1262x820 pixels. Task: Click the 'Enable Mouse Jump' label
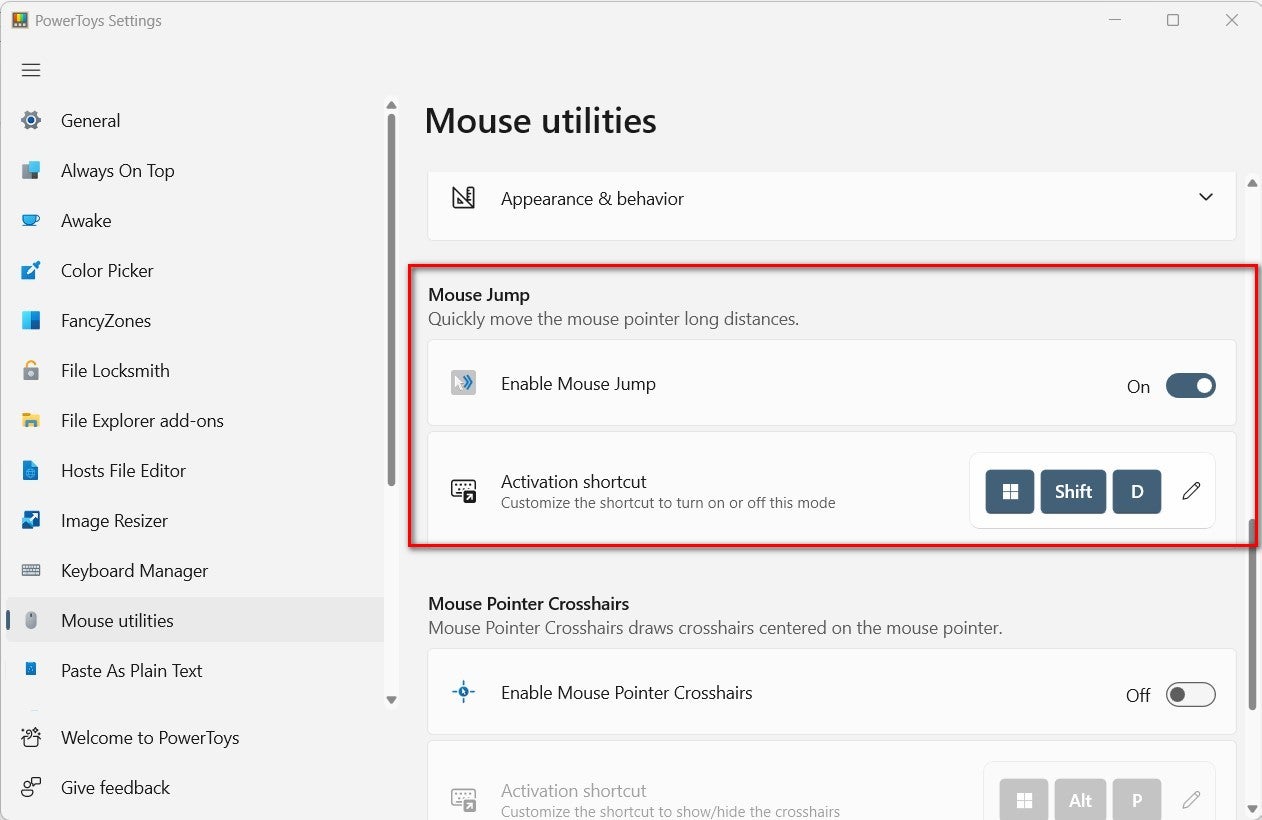pyautogui.click(x=578, y=383)
